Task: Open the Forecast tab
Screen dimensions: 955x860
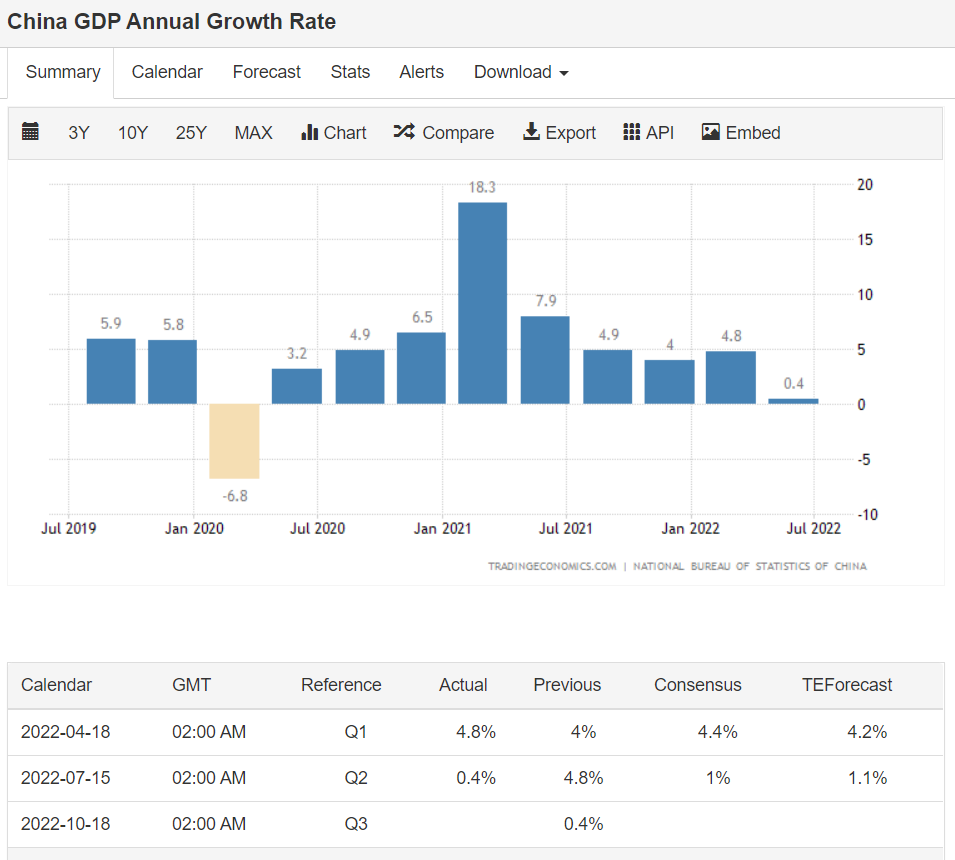Action: pos(266,72)
